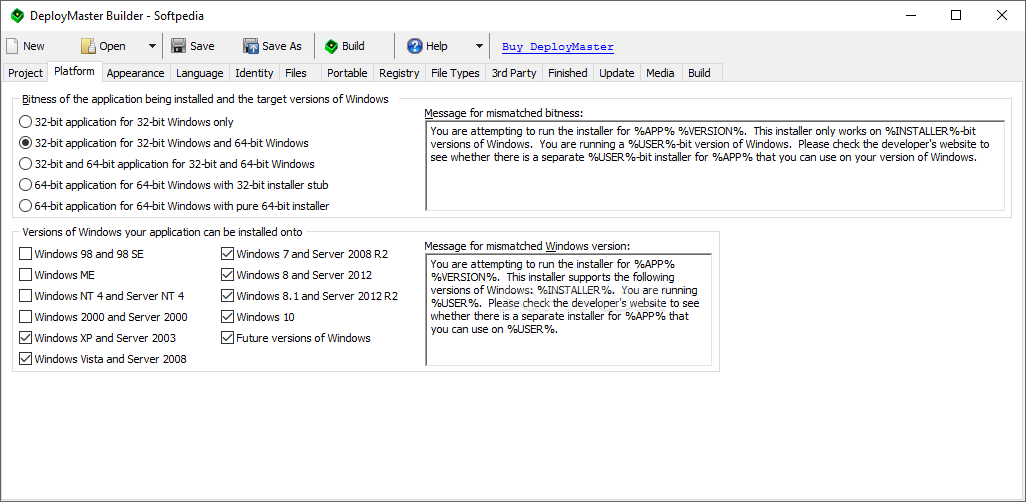
Task: Enable Windows 98 and 98 SE checkbox
Action: [x=26, y=254]
